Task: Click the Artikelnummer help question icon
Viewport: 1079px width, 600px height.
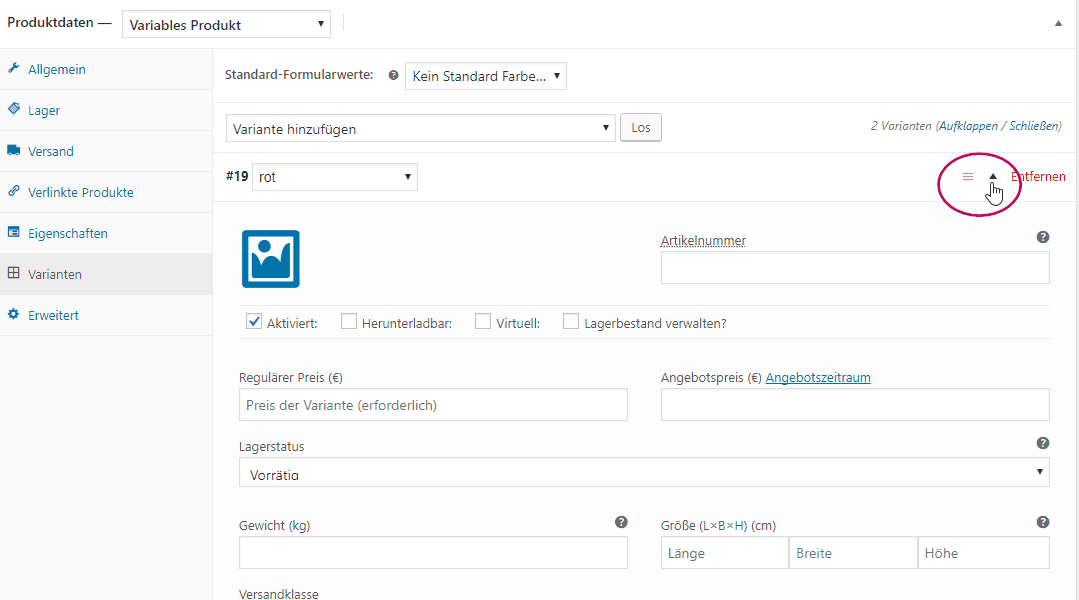Action: (1043, 237)
